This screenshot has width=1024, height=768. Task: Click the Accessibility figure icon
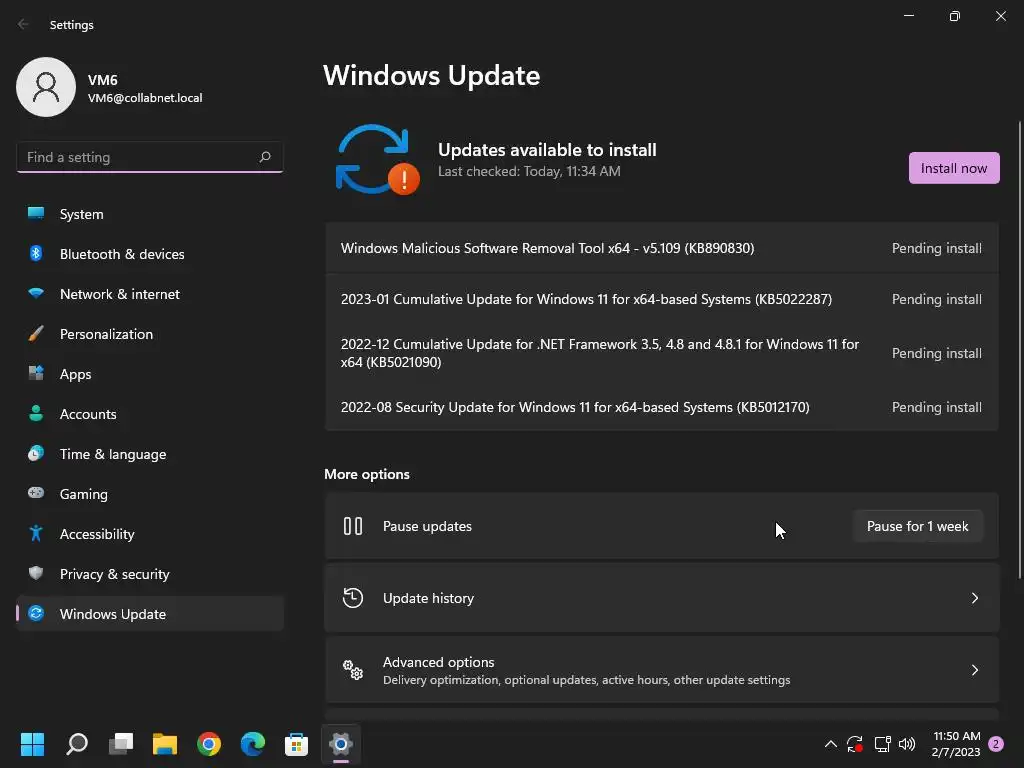point(36,534)
